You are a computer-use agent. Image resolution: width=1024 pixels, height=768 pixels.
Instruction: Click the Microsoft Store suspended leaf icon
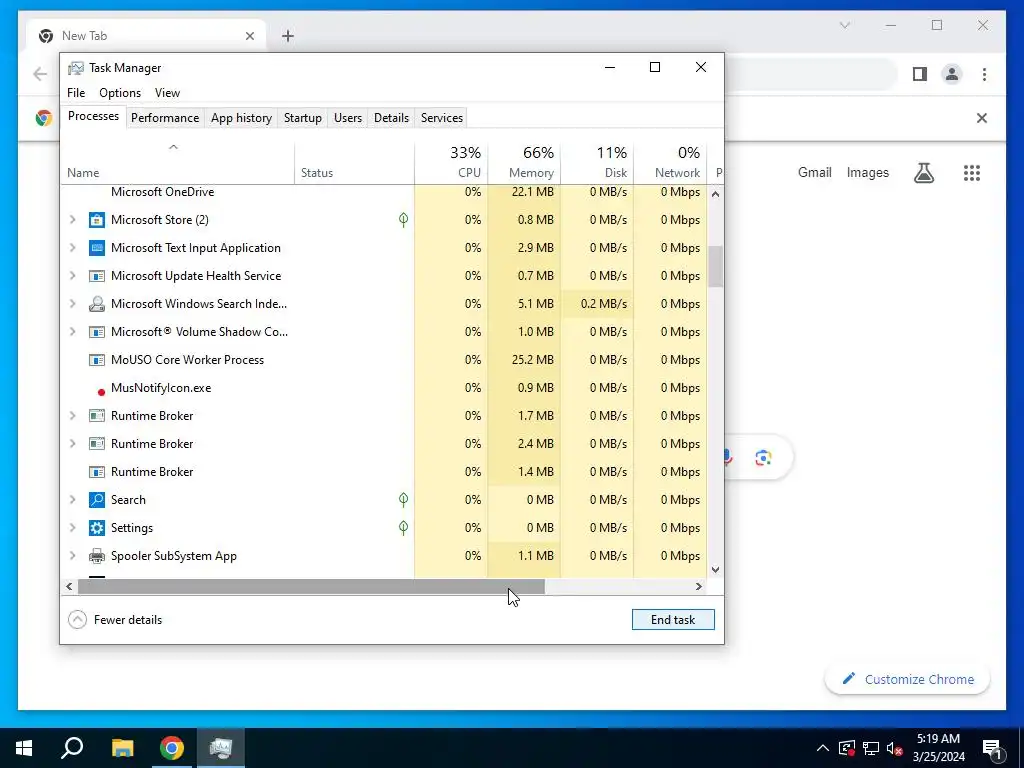(404, 220)
